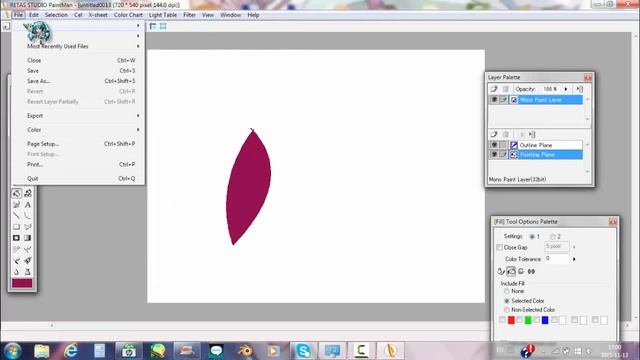Open the Filter menu
Screen dimensions: 640x360
(x=189, y=15)
